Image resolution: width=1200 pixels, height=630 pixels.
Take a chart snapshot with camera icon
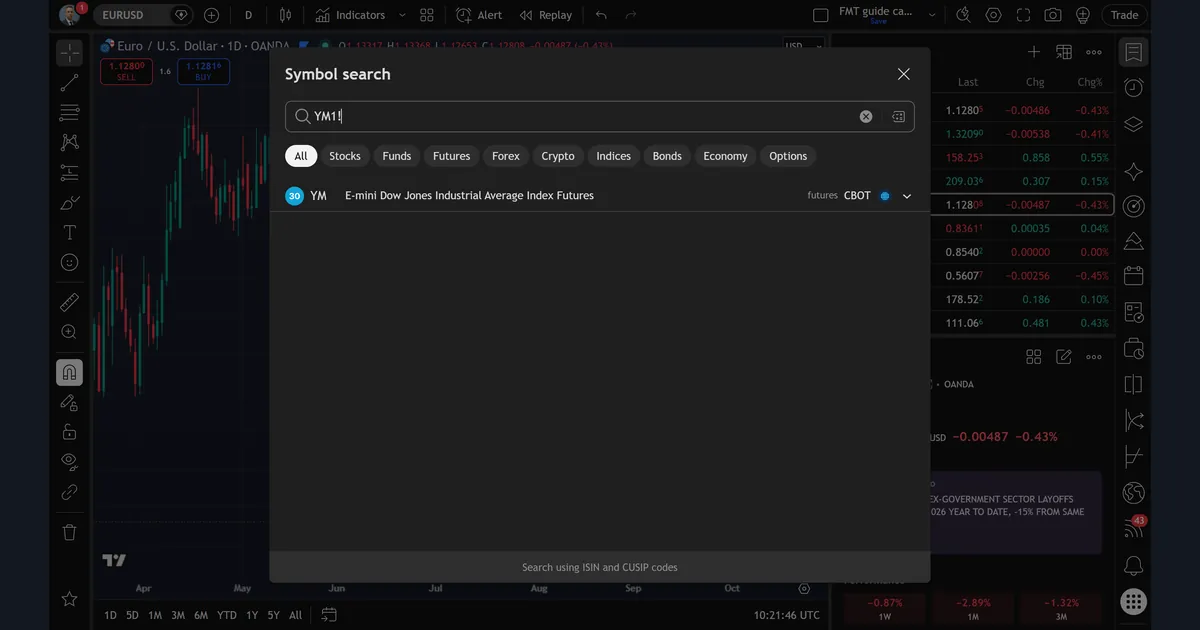coord(1053,15)
